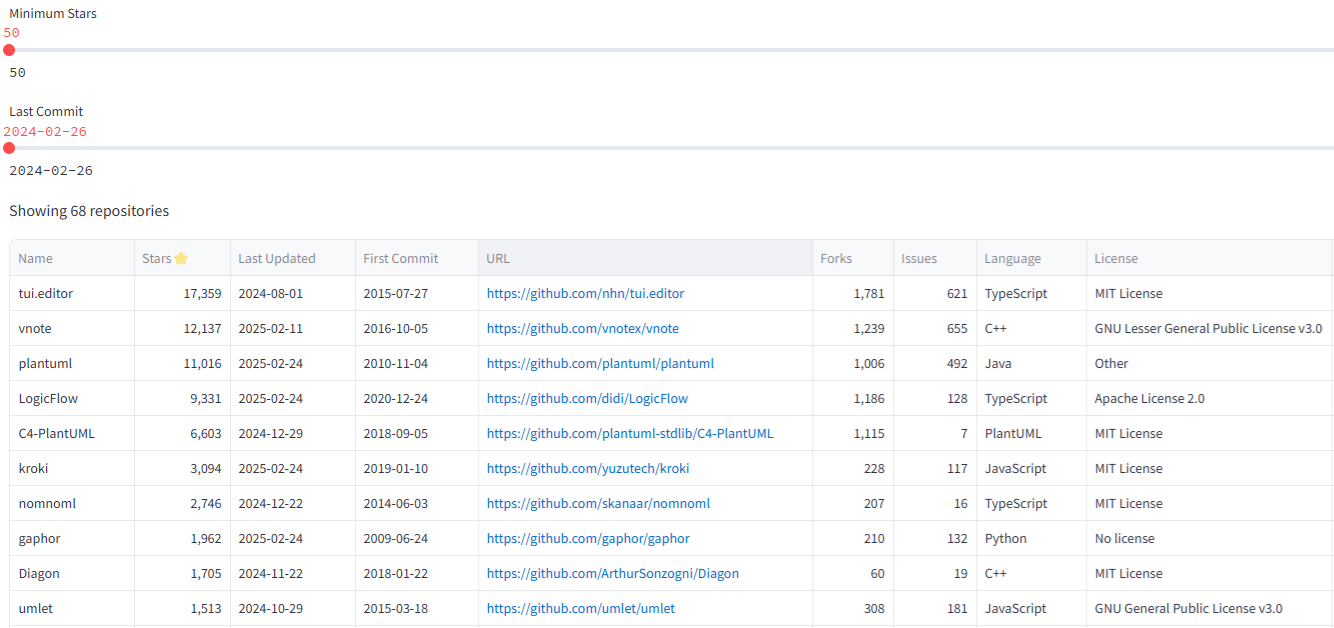The width and height of the screenshot is (1334, 628).
Task: Open the gaphor/gaphor GitHub link
Action: (588, 539)
